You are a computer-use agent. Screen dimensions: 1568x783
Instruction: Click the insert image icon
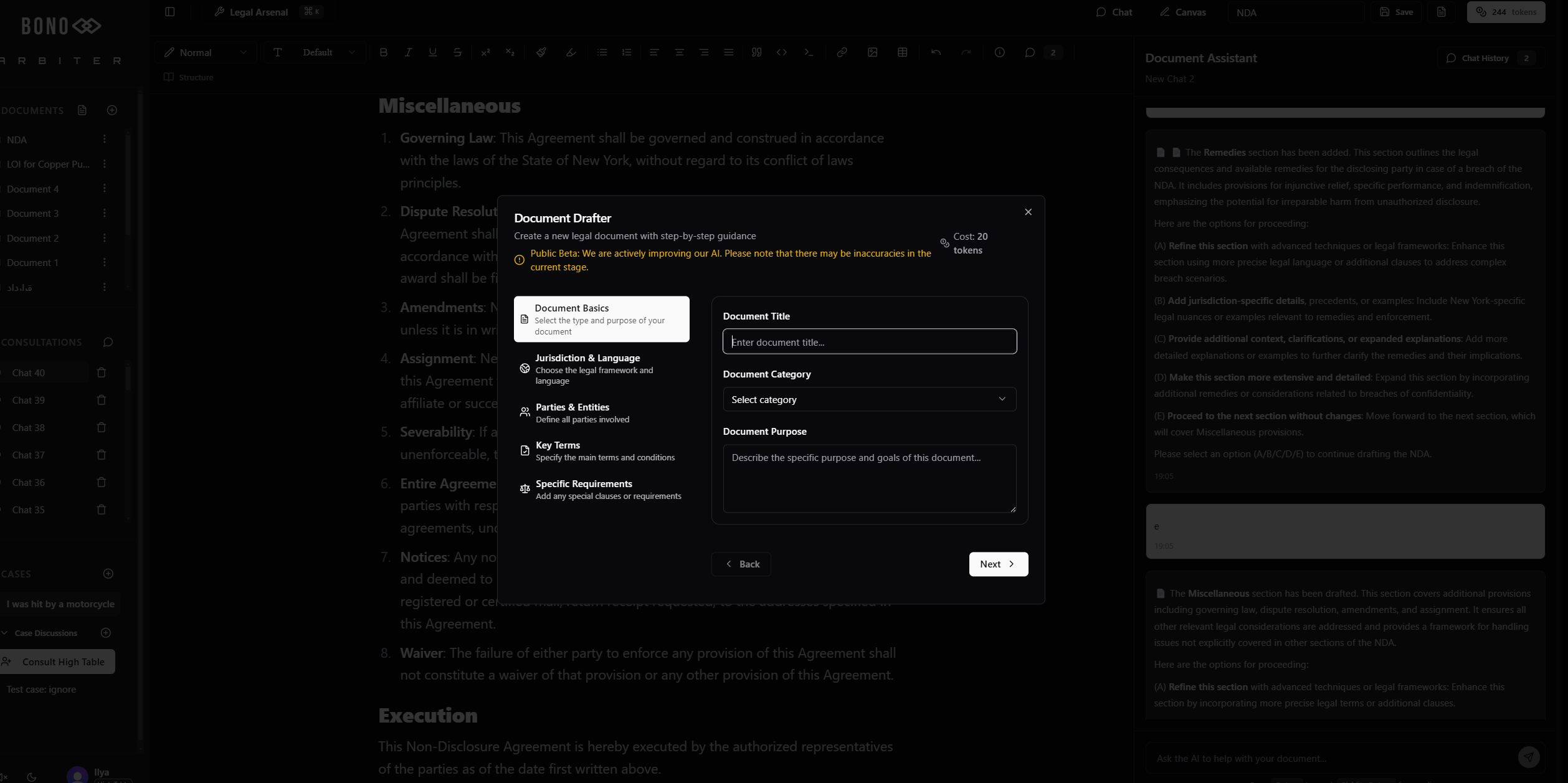tap(872, 52)
